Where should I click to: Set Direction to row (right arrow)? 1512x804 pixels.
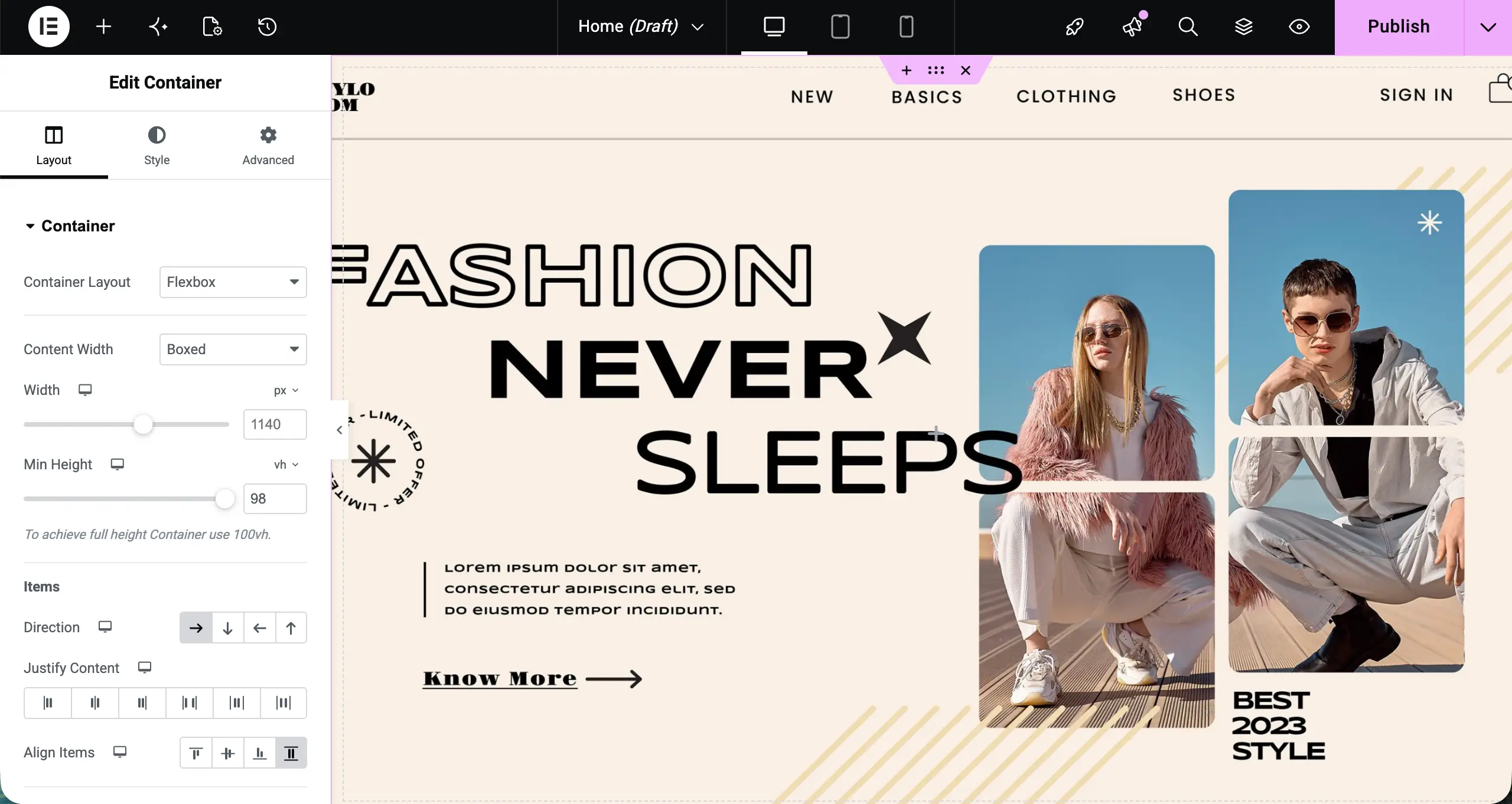195,627
